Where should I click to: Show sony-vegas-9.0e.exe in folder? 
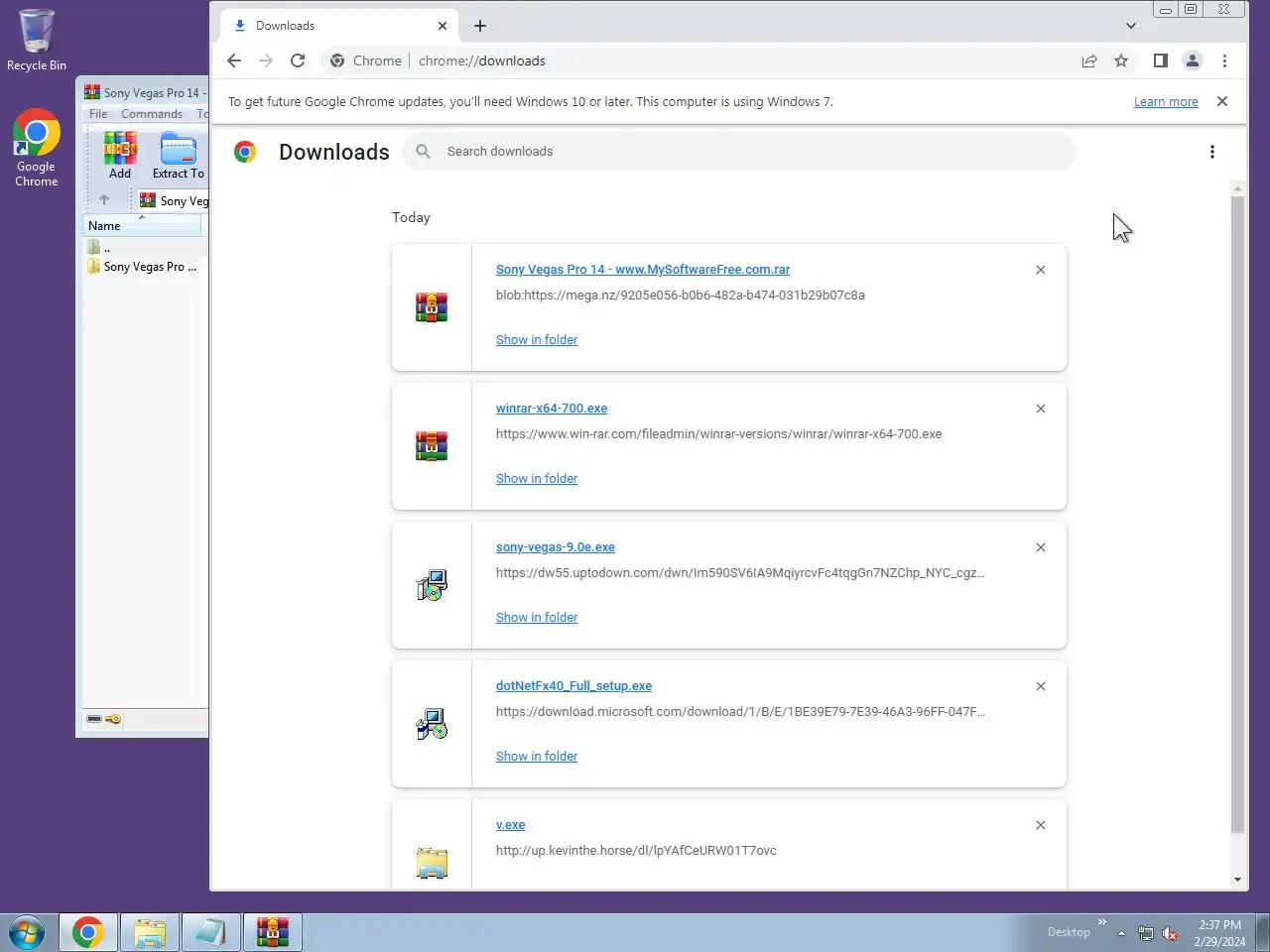[x=537, y=618]
